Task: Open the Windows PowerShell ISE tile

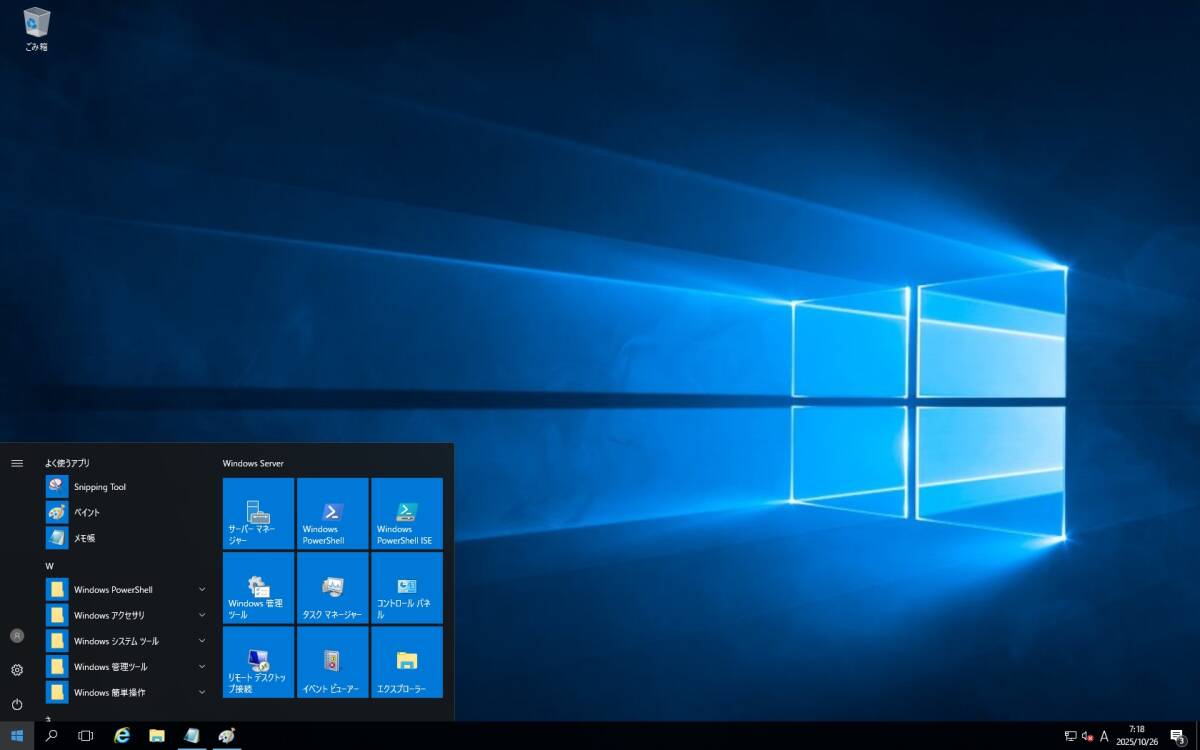Action: click(x=407, y=513)
